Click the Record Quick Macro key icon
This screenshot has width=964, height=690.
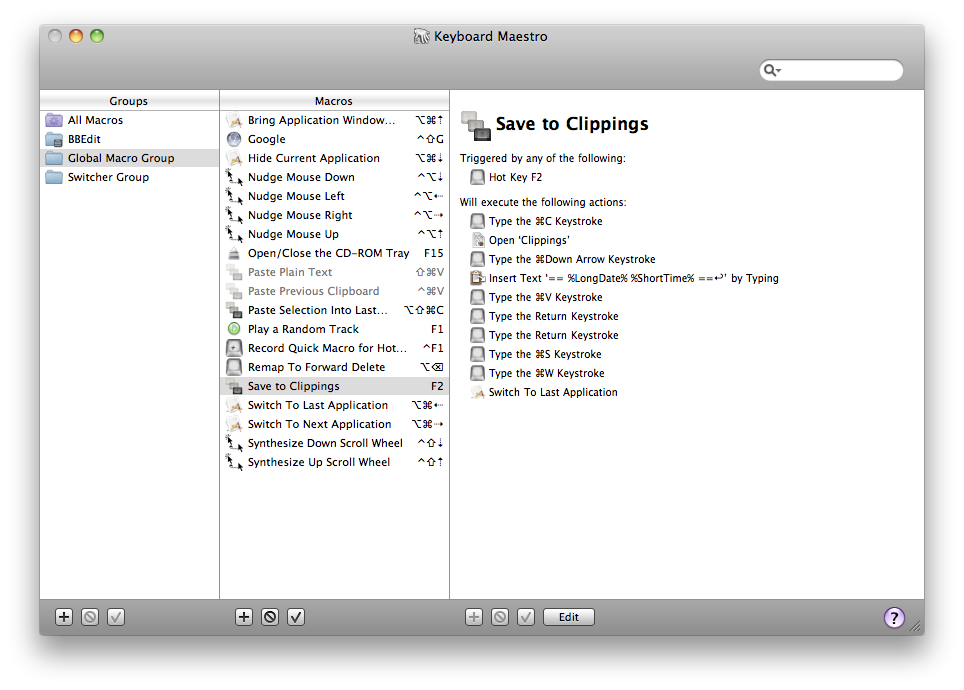point(234,348)
